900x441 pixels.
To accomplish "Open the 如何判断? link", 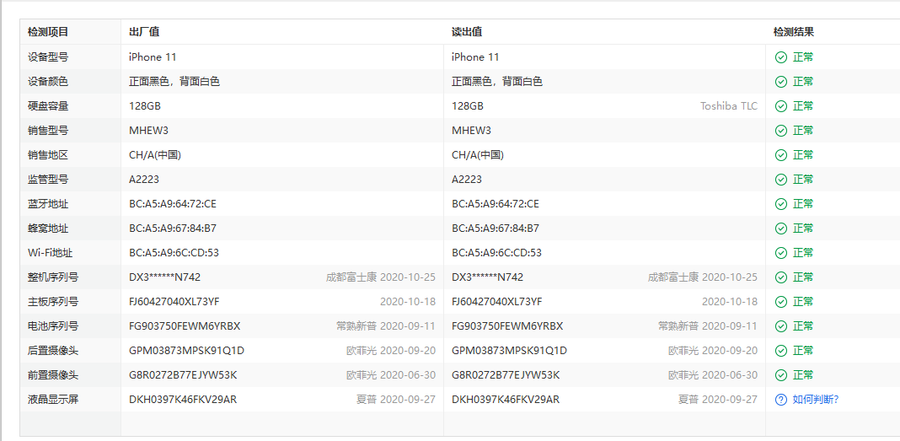I will [x=816, y=400].
